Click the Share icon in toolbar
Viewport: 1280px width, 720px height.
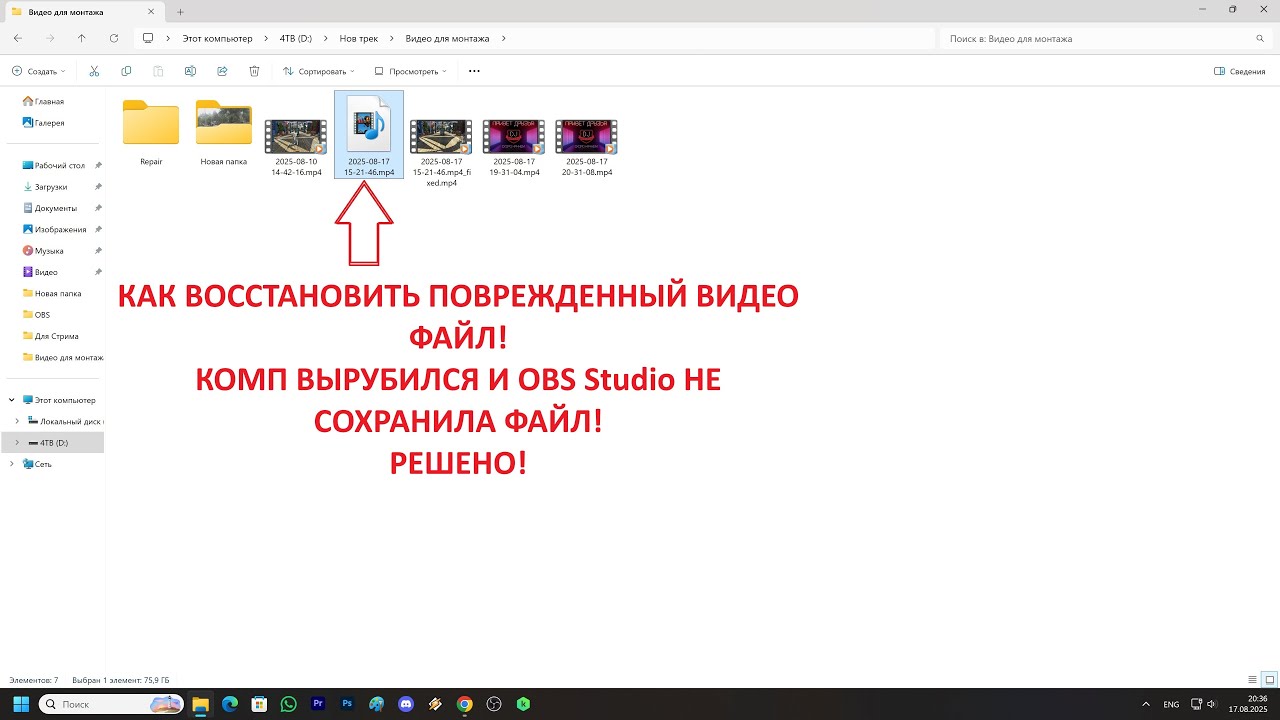click(222, 71)
